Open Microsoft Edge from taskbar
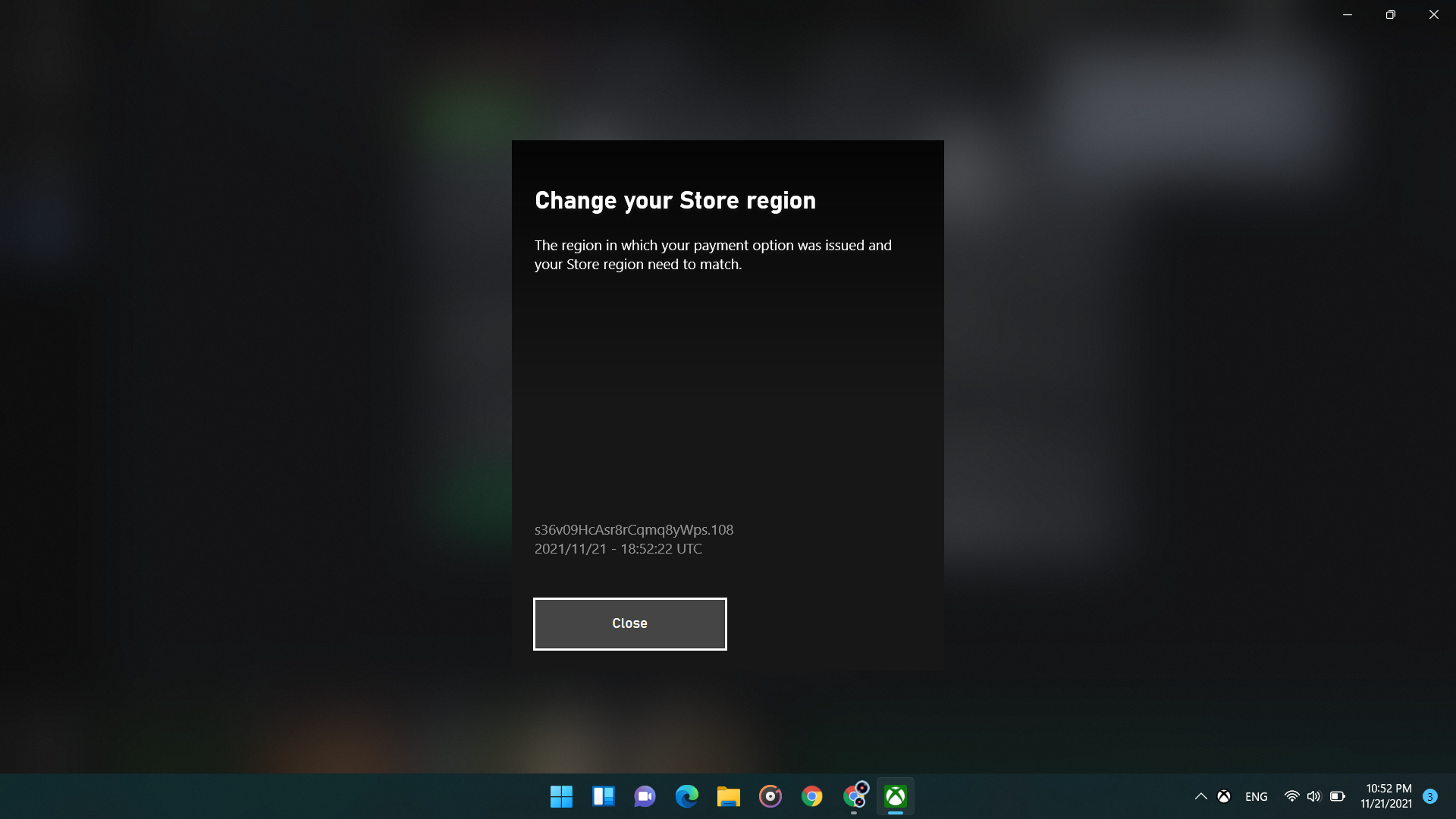 pos(686,796)
